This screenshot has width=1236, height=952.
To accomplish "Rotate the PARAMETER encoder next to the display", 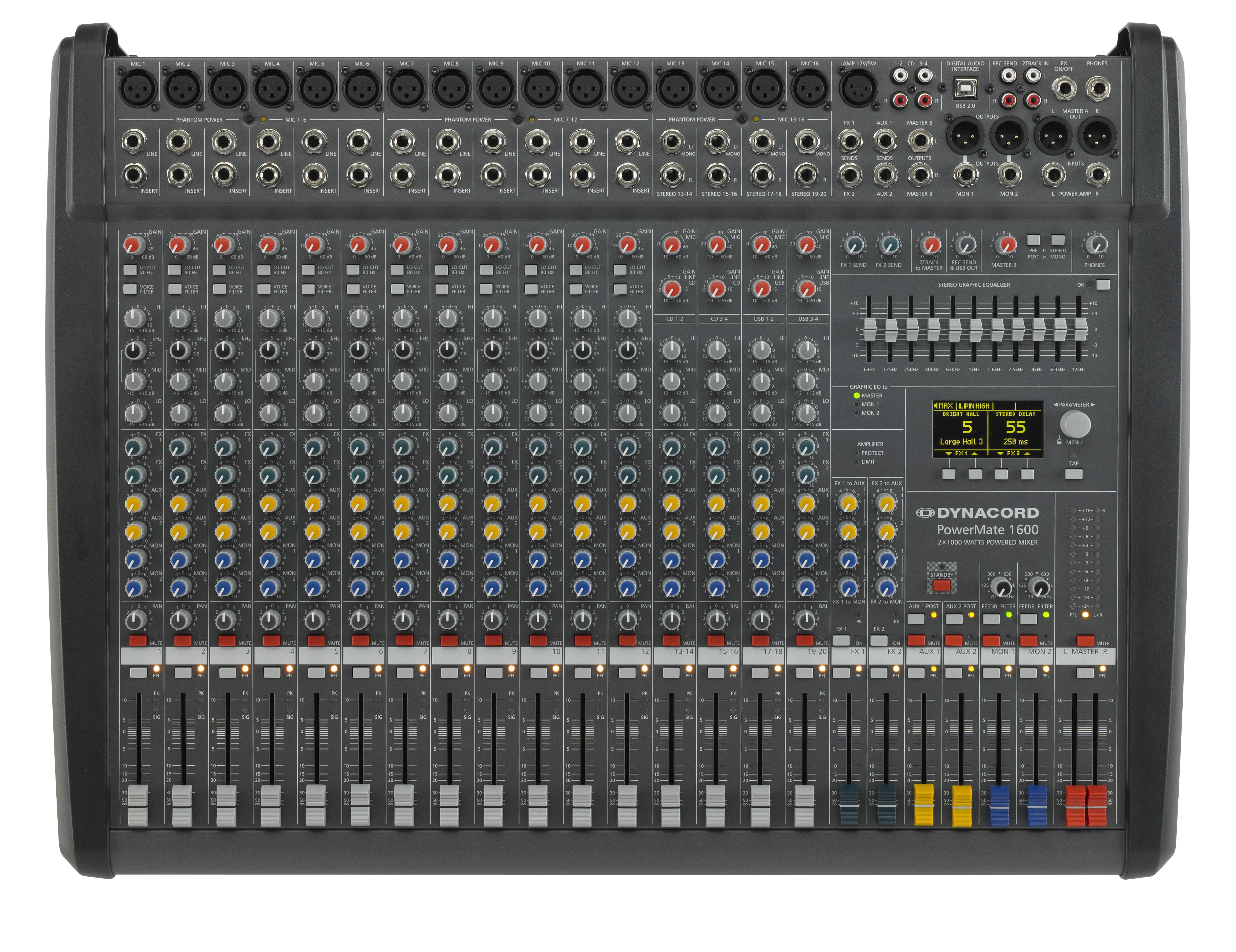I will [1075, 424].
